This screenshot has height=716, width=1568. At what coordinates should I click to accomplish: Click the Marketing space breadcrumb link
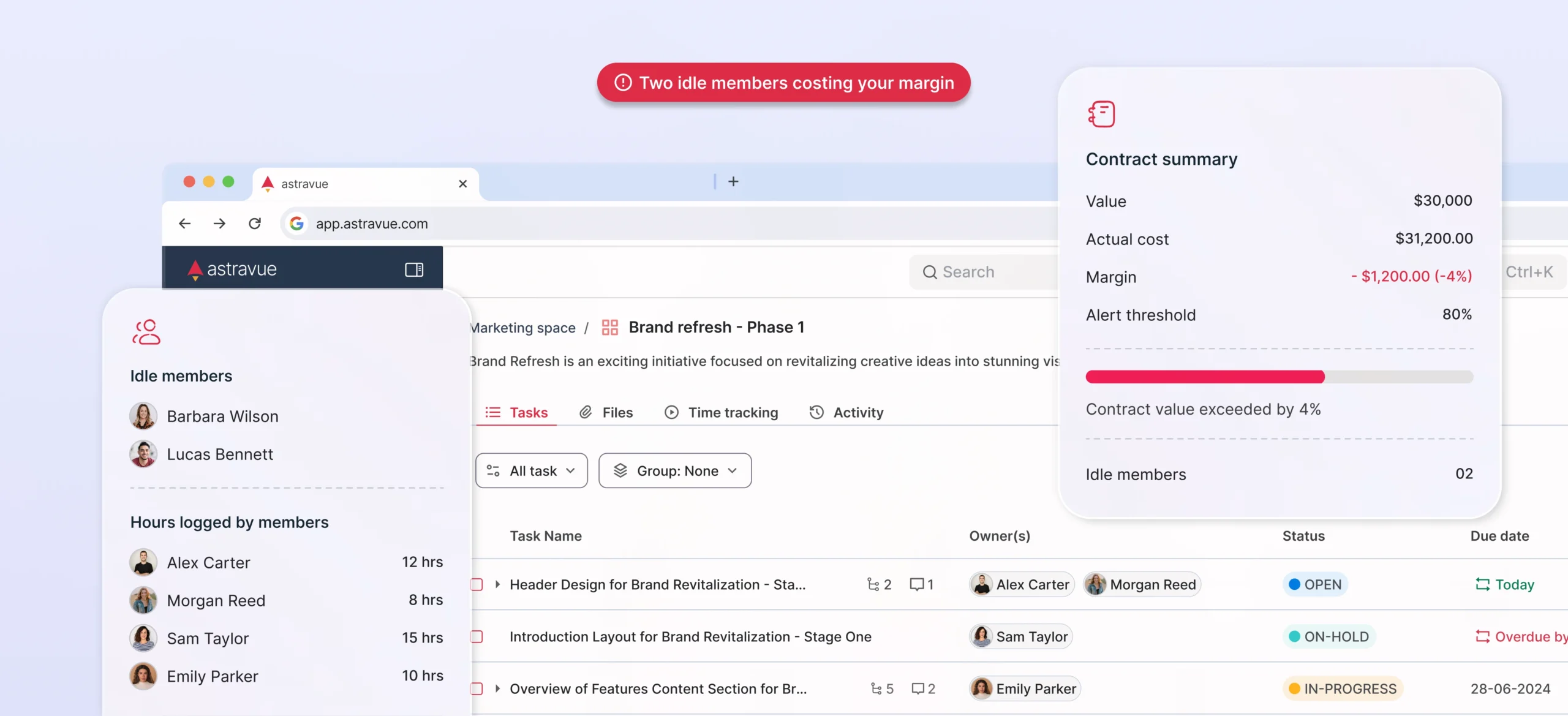523,328
